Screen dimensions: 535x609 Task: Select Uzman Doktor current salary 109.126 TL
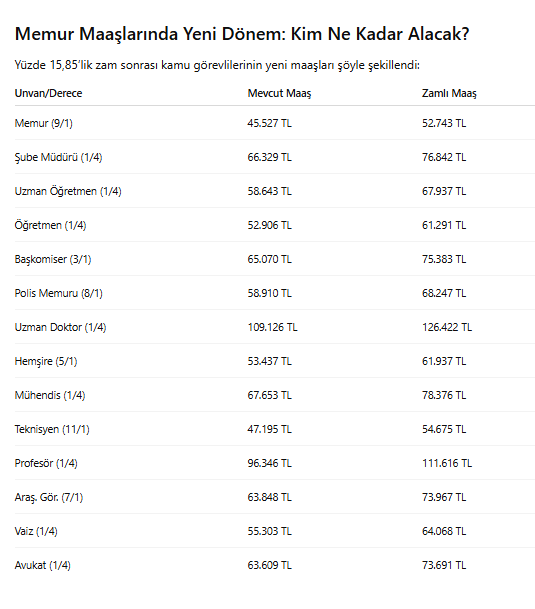click(272, 327)
